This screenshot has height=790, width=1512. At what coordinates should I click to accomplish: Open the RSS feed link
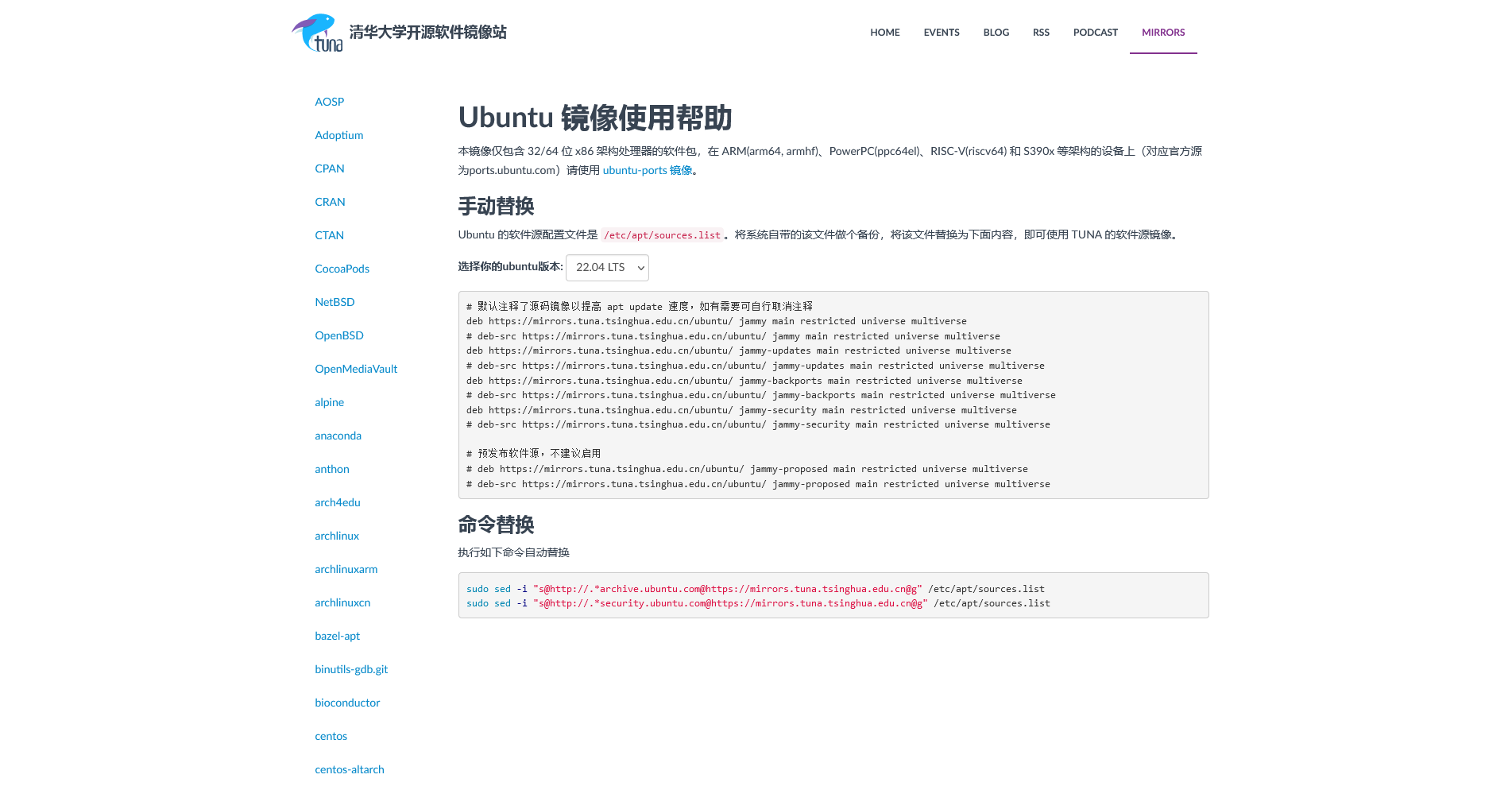pyautogui.click(x=1041, y=33)
